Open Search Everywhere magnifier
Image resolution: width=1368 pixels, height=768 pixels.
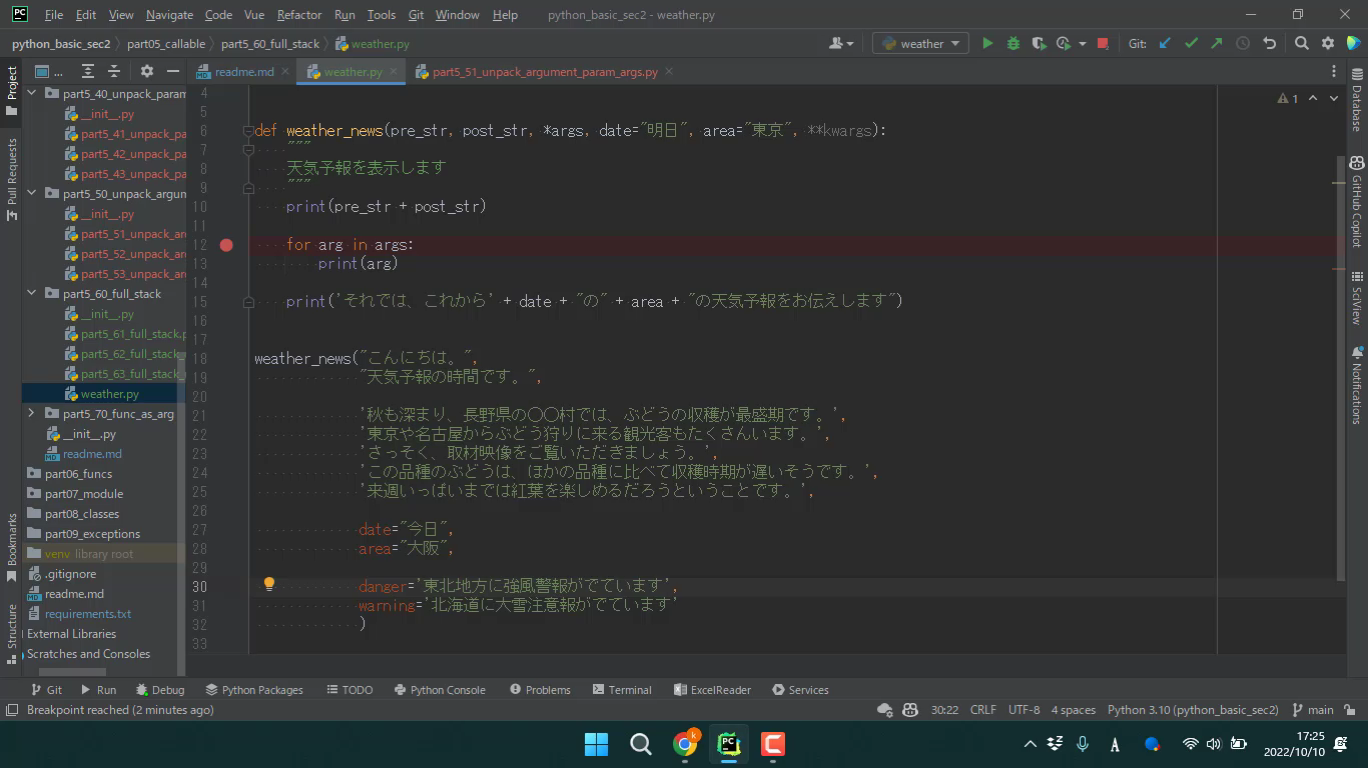[x=1301, y=43]
